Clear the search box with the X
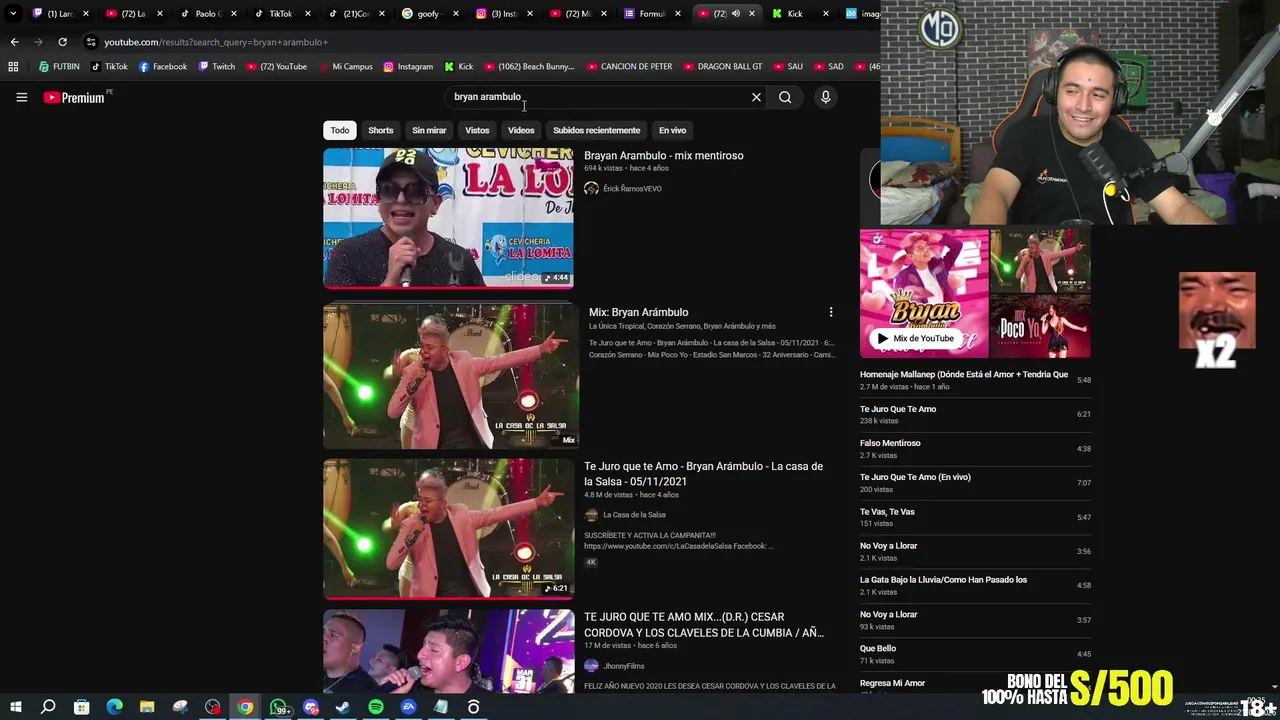The height and width of the screenshot is (720, 1280). (756, 97)
